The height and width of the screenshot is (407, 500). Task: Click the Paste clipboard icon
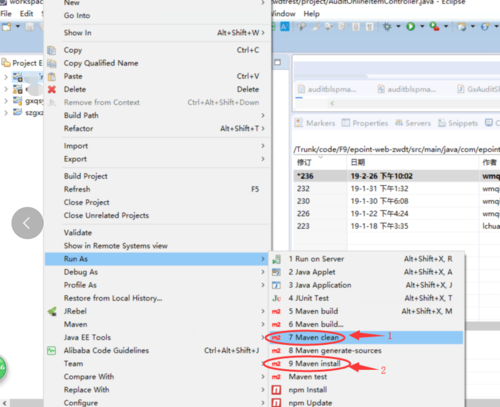coord(52,77)
